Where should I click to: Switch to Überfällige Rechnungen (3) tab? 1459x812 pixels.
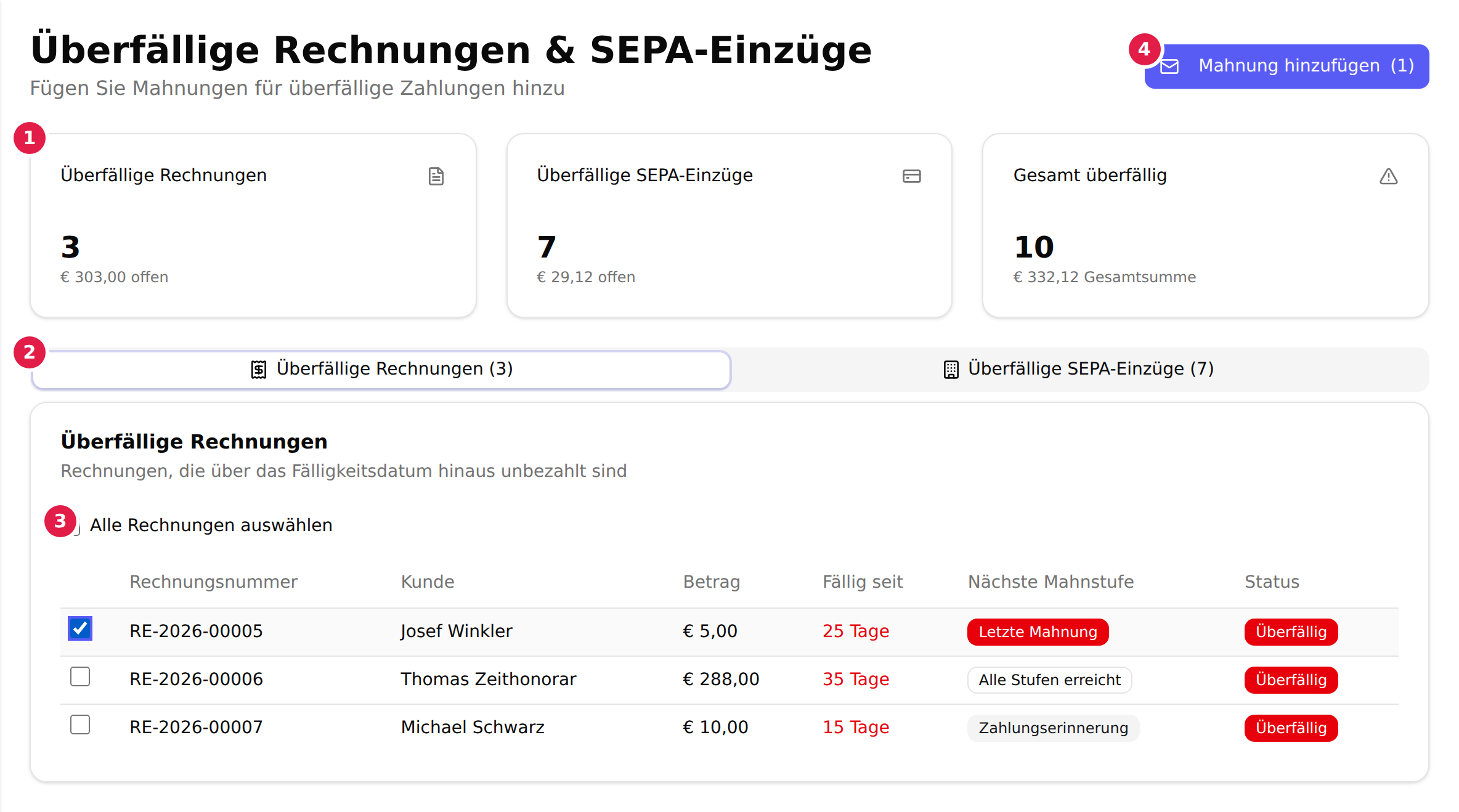coord(381,369)
